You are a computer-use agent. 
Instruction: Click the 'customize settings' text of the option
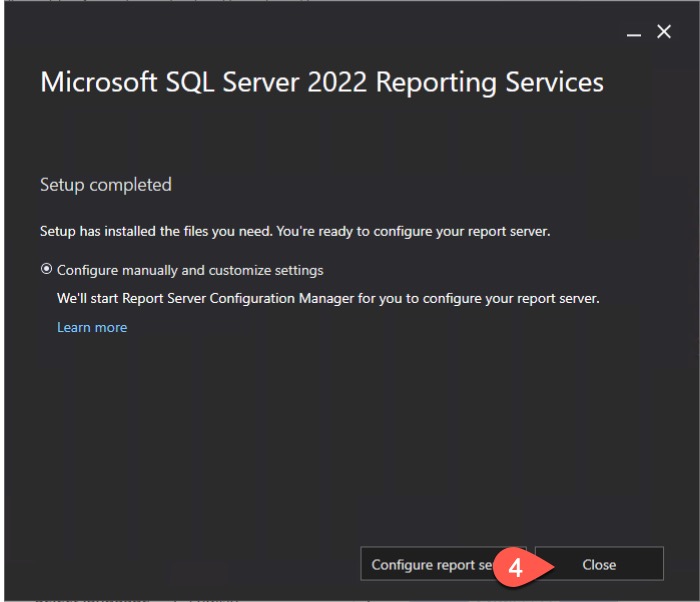tap(269, 270)
